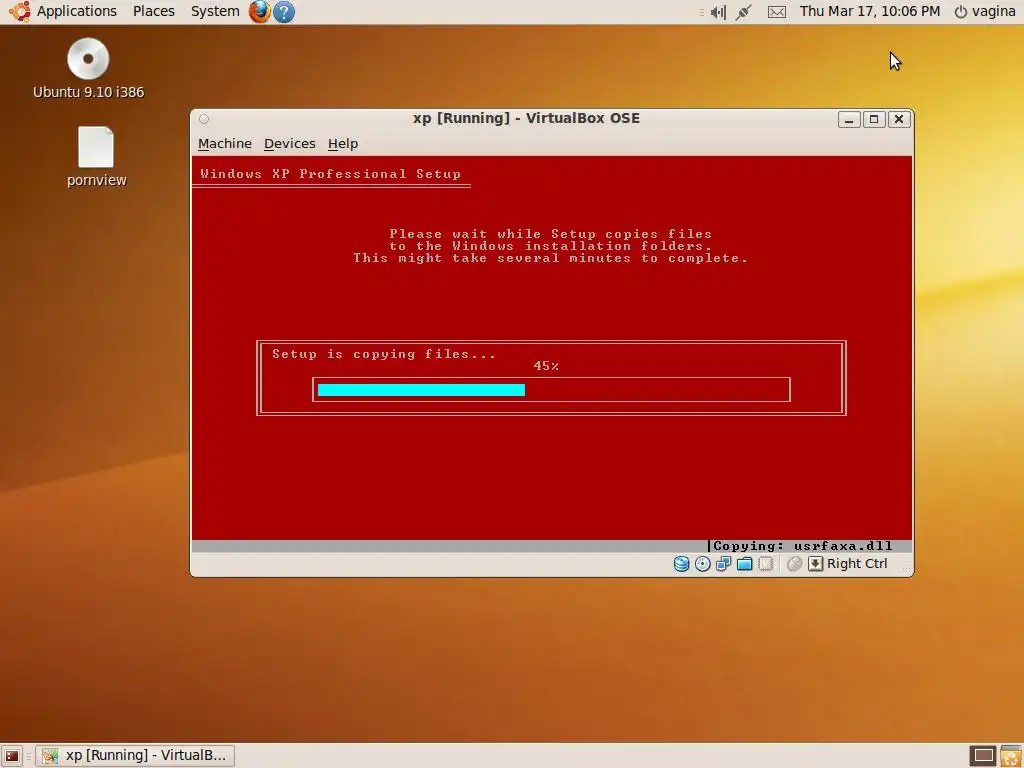Screen dimensions: 1024x768
Task: Maximize the VirtualBox xp window
Action: click(x=874, y=120)
